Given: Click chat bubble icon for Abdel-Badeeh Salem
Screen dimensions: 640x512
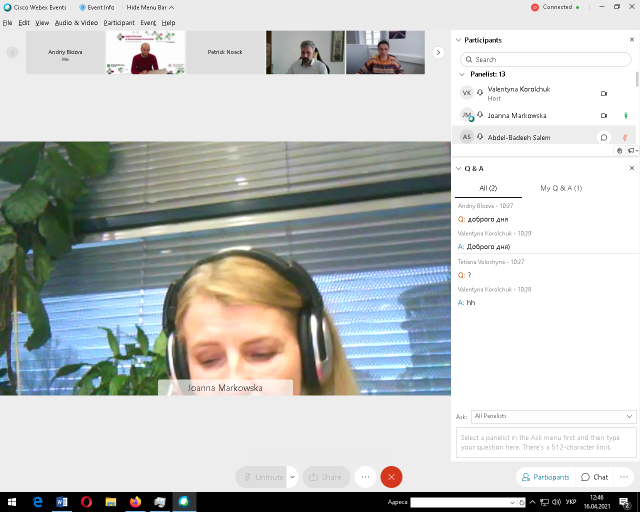Looking at the screenshot, I should pyautogui.click(x=604, y=138).
